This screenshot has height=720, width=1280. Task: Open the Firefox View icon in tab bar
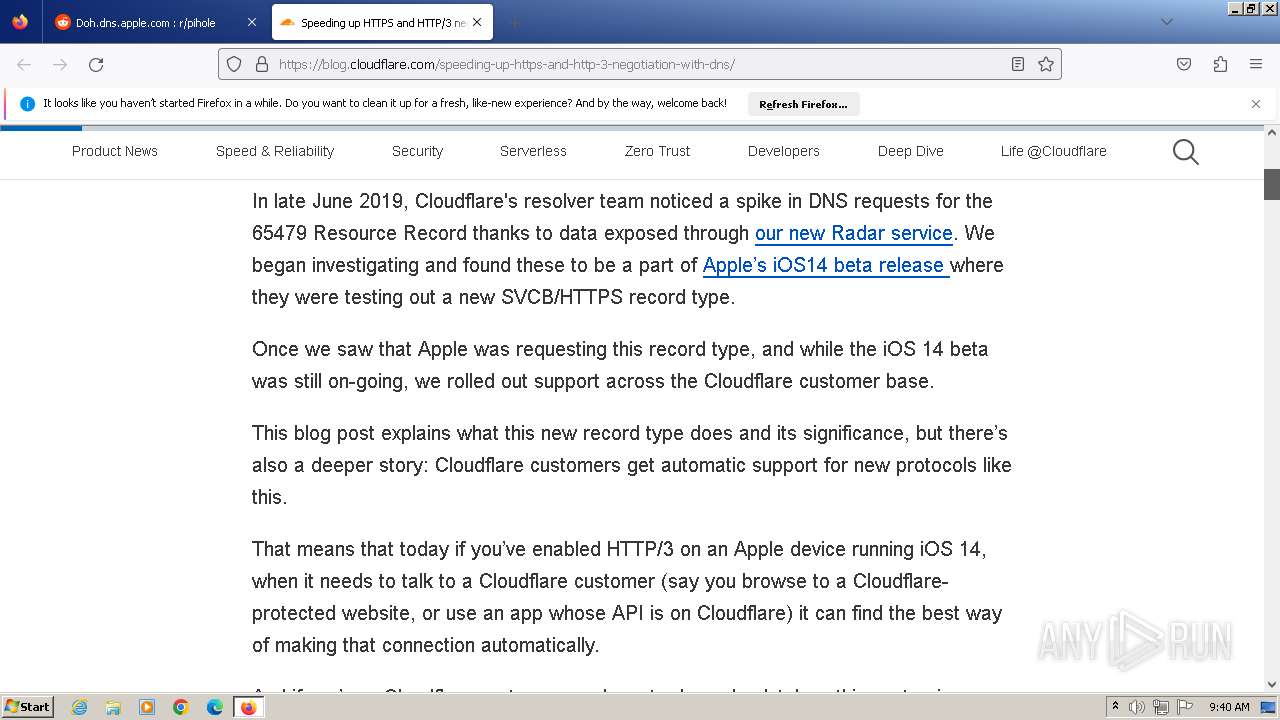pyautogui.click(x=20, y=22)
